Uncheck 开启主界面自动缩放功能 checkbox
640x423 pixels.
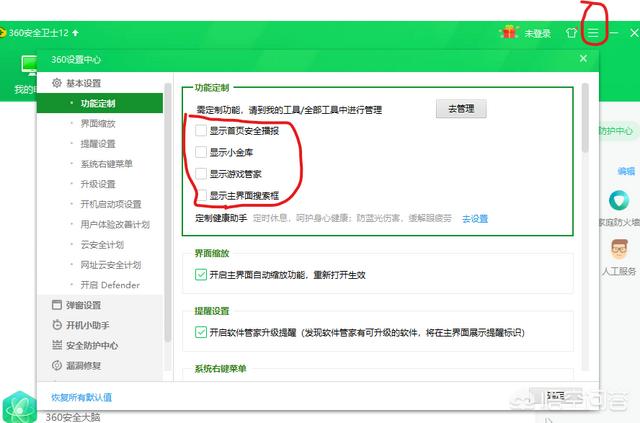pyautogui.click(x=201, y=275)
